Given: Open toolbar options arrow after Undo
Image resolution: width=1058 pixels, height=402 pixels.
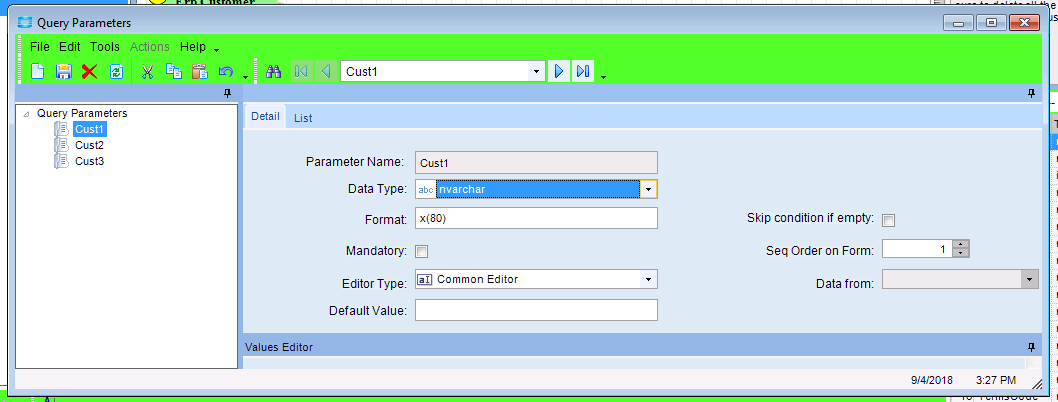Looking at the screenshot, I should [245, 77].
